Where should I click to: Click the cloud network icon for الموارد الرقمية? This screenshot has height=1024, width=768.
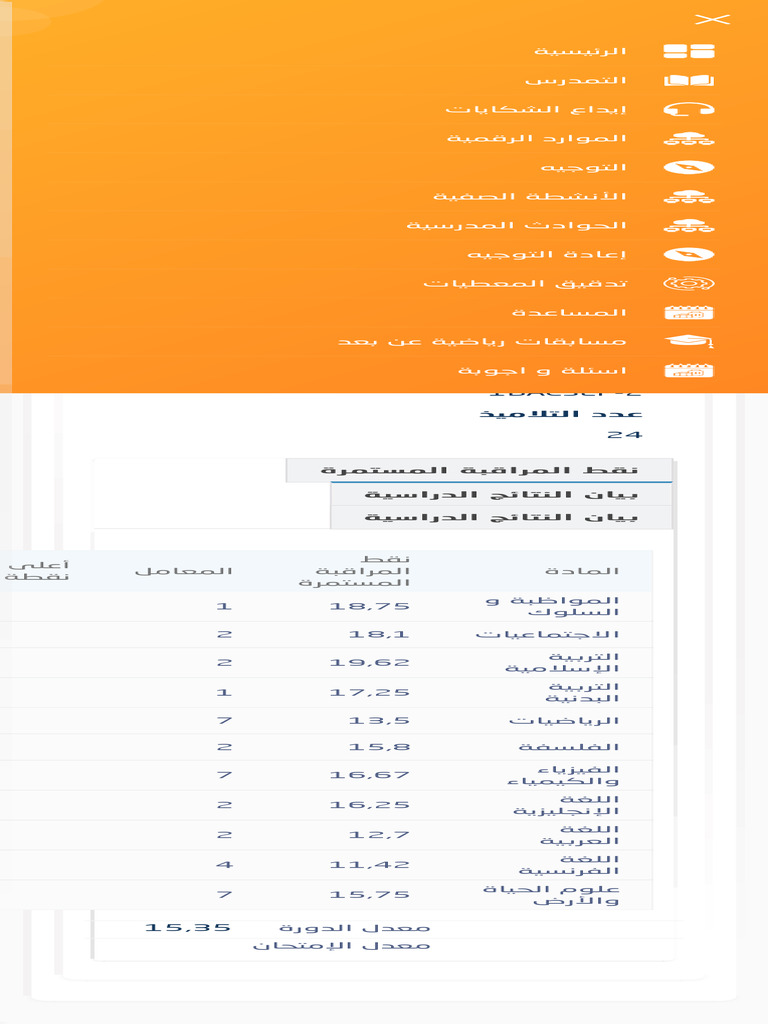[x=689, y=138]
